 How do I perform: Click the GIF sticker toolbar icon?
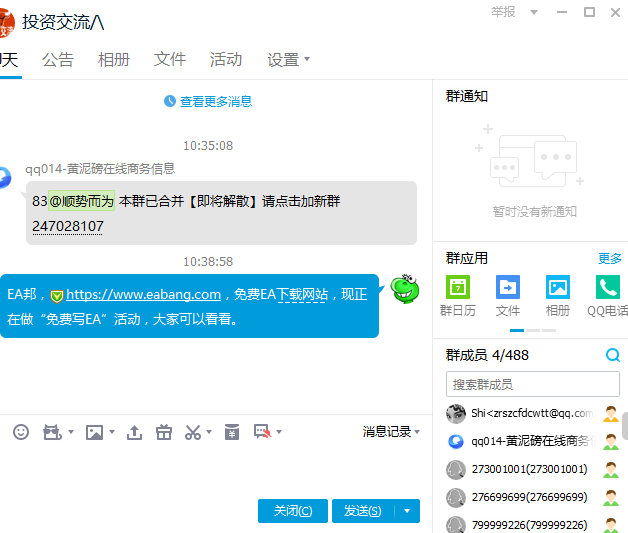(52, 432)
